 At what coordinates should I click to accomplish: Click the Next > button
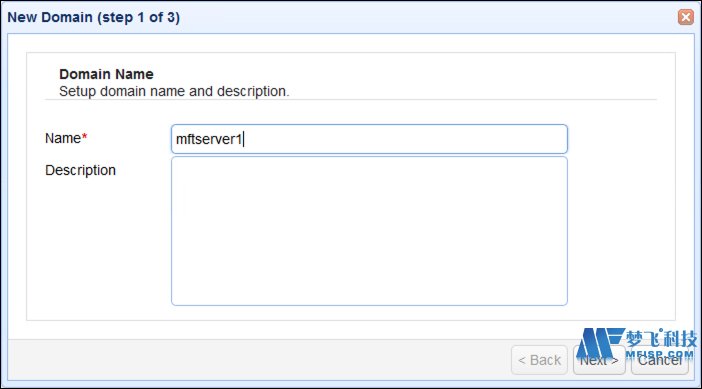coord(599,360)
